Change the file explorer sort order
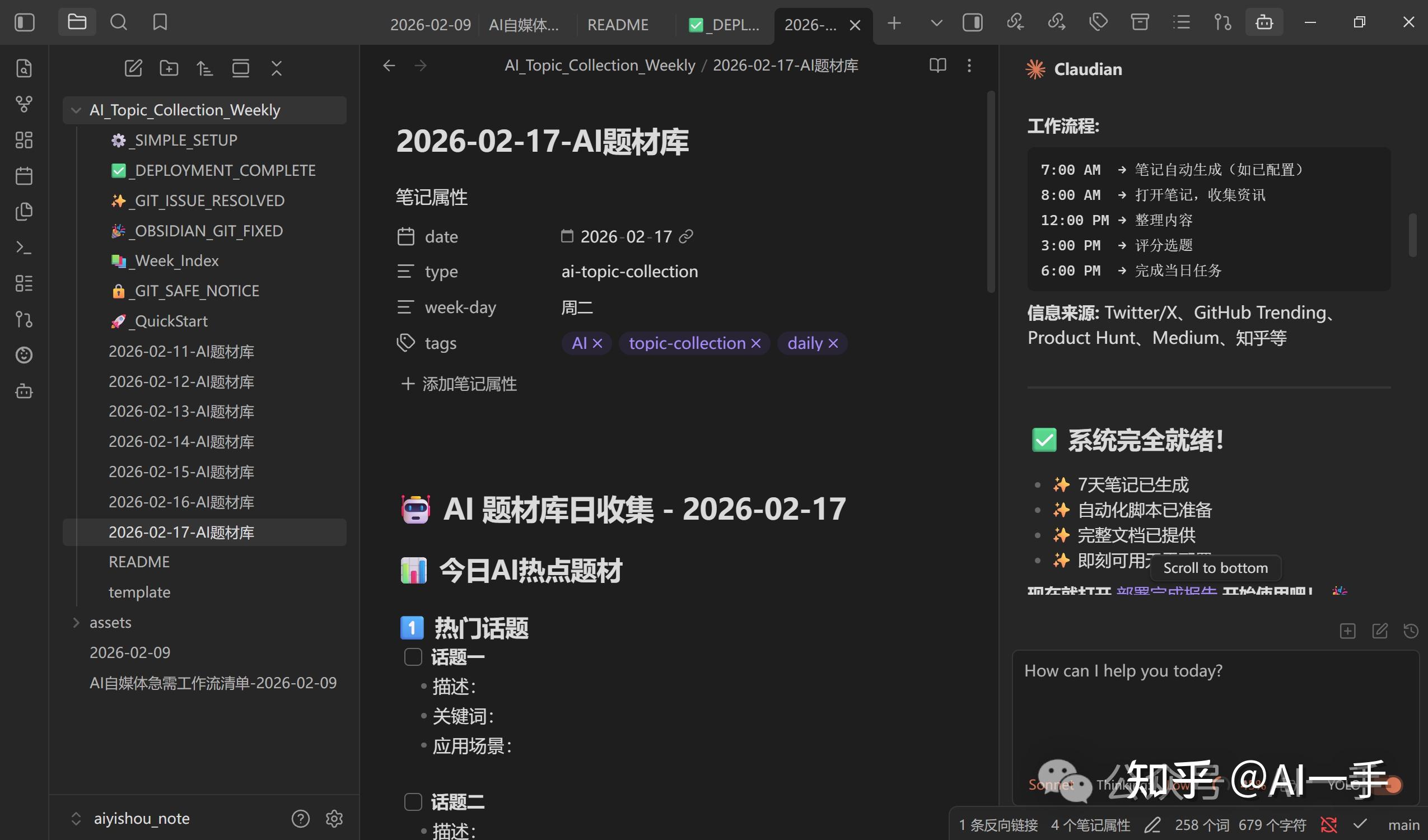This screenshot has width=1428, height=840. point(204,68)
